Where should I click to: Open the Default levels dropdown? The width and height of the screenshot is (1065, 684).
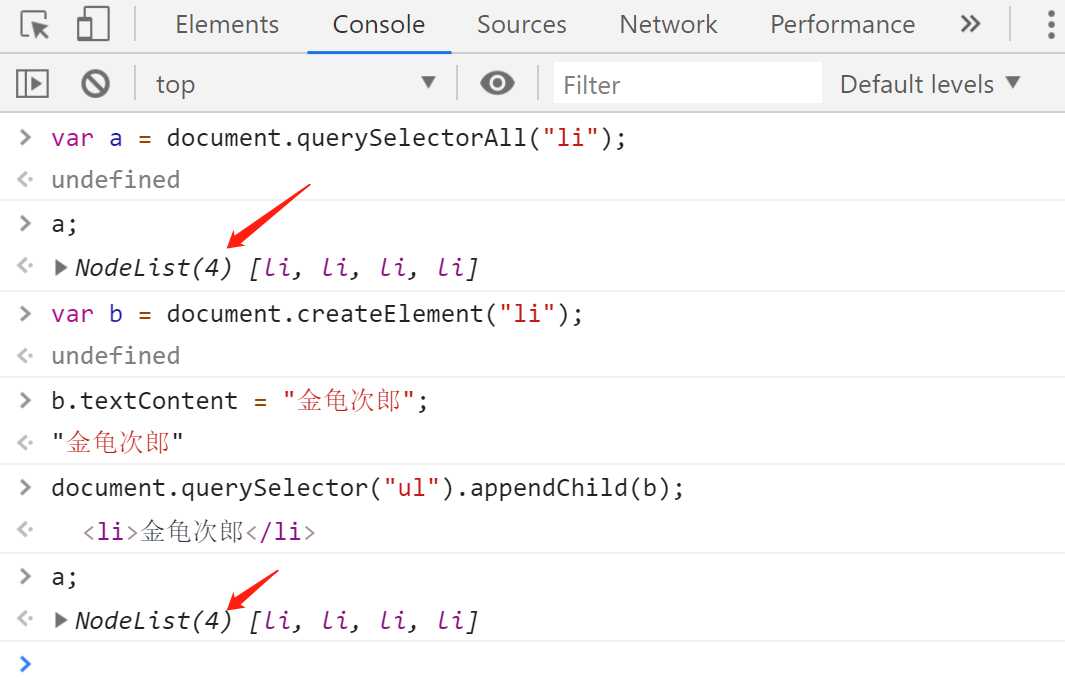tap(929, 84)
